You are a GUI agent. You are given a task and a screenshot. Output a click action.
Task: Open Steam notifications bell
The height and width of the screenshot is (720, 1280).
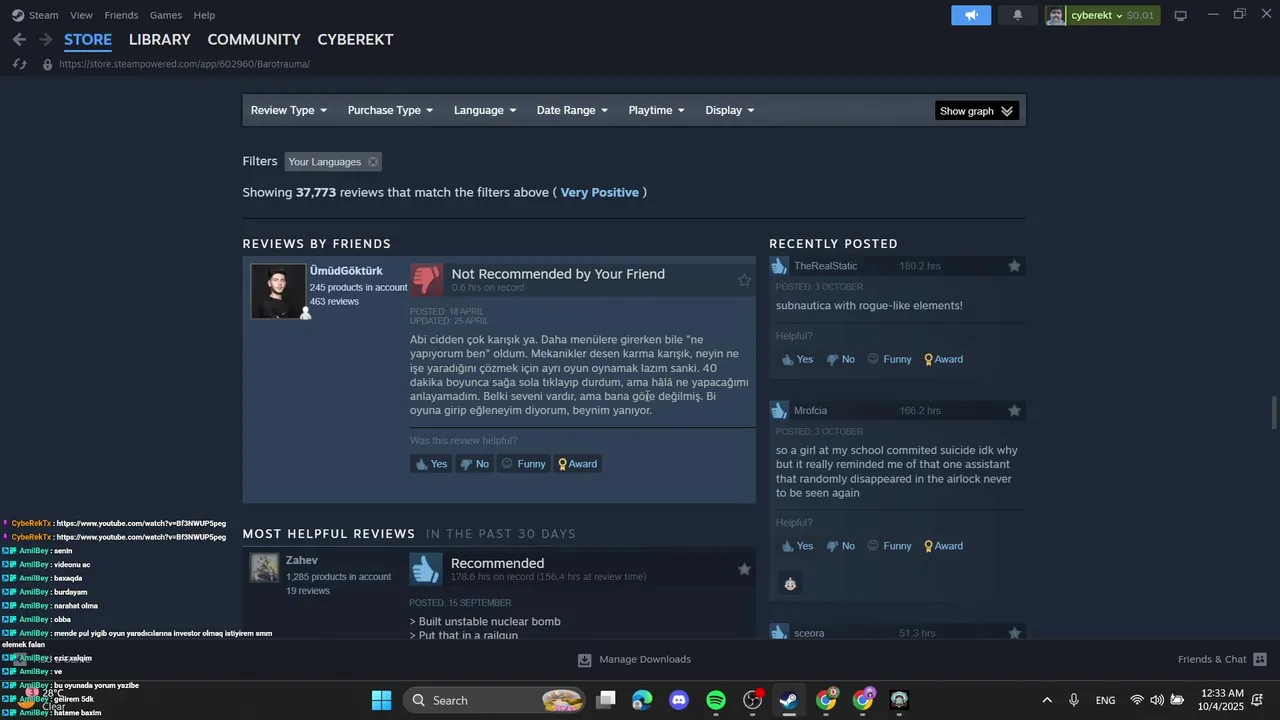[1018, 15]
